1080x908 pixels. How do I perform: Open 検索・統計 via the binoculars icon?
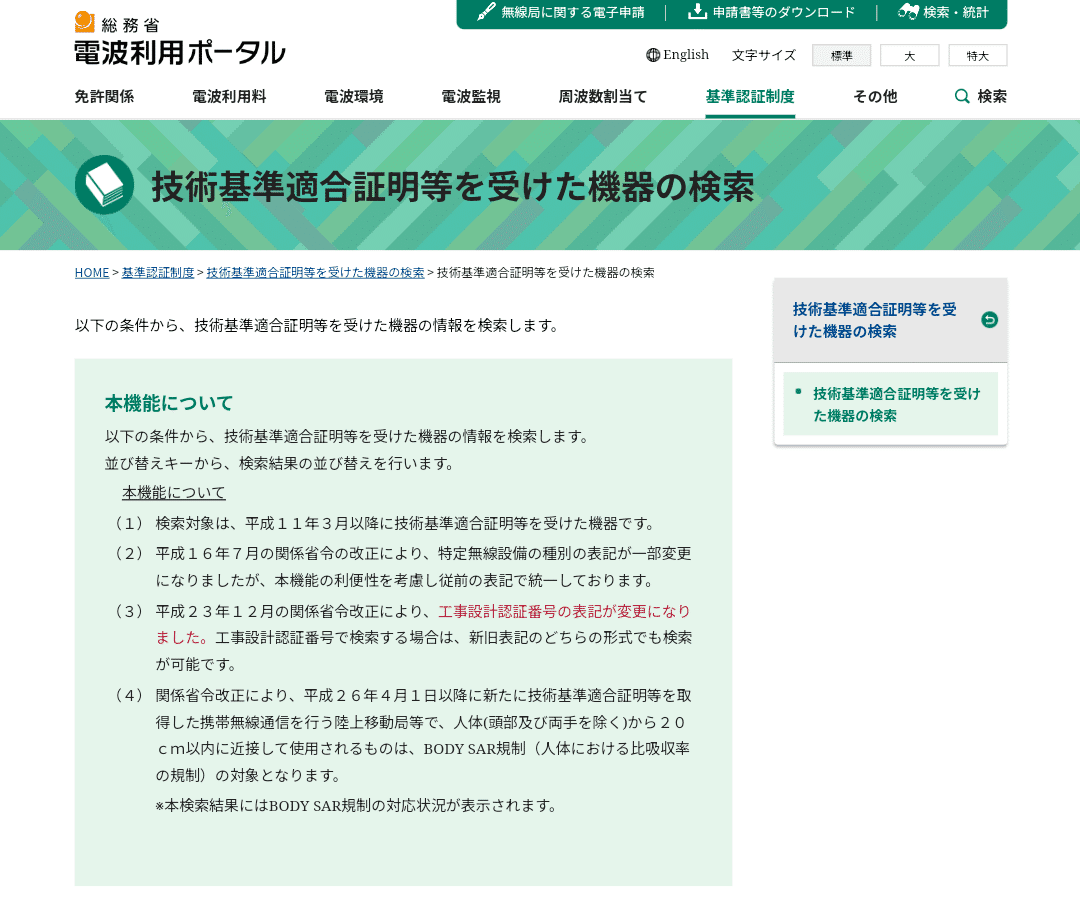908,13
